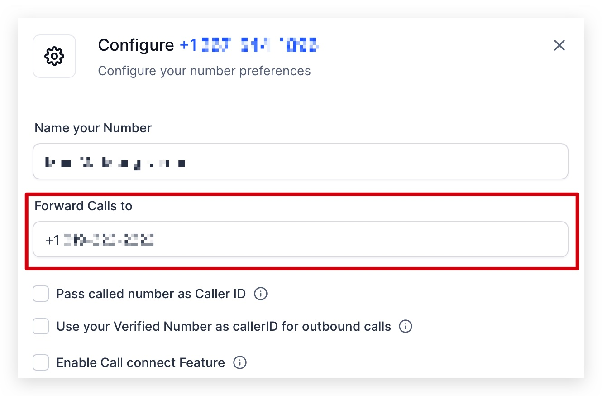Close the Configure number dialog
Screen dimensions: 602x396
(x=559, y=45)
